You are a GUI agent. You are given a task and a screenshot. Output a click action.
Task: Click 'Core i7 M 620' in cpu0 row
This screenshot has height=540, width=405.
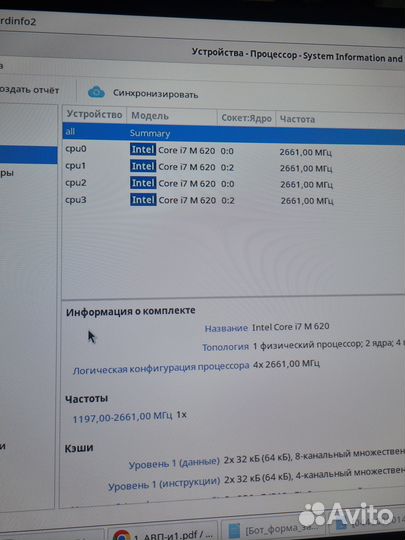coord(187,150)
